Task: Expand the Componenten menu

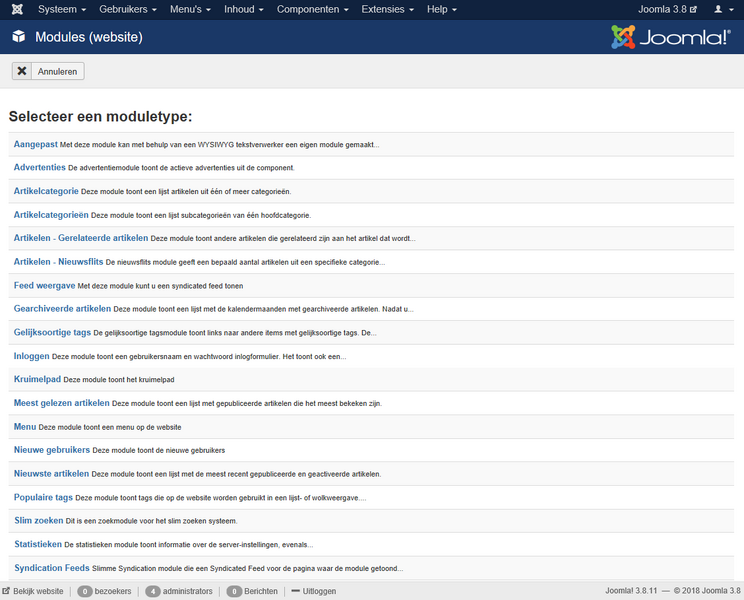Action: (313, 9)
